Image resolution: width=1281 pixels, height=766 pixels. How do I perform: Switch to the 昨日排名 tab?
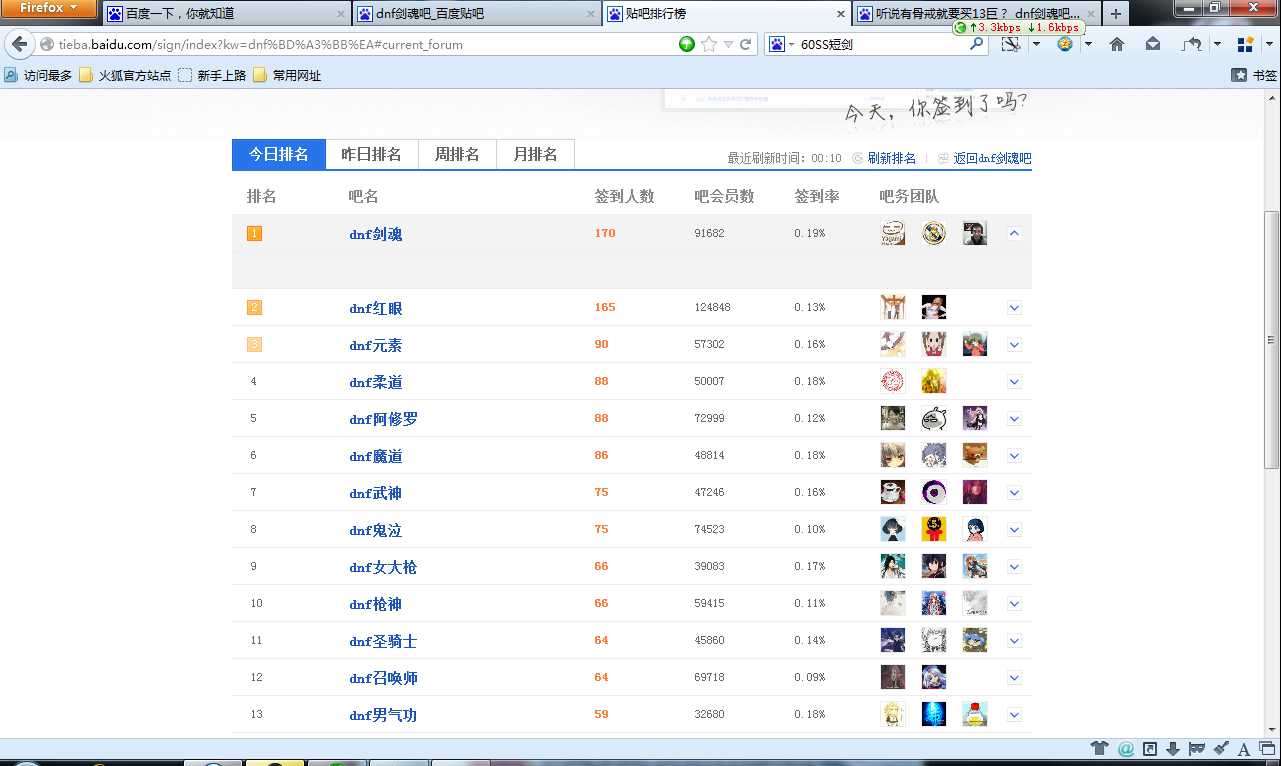point(372,154)
